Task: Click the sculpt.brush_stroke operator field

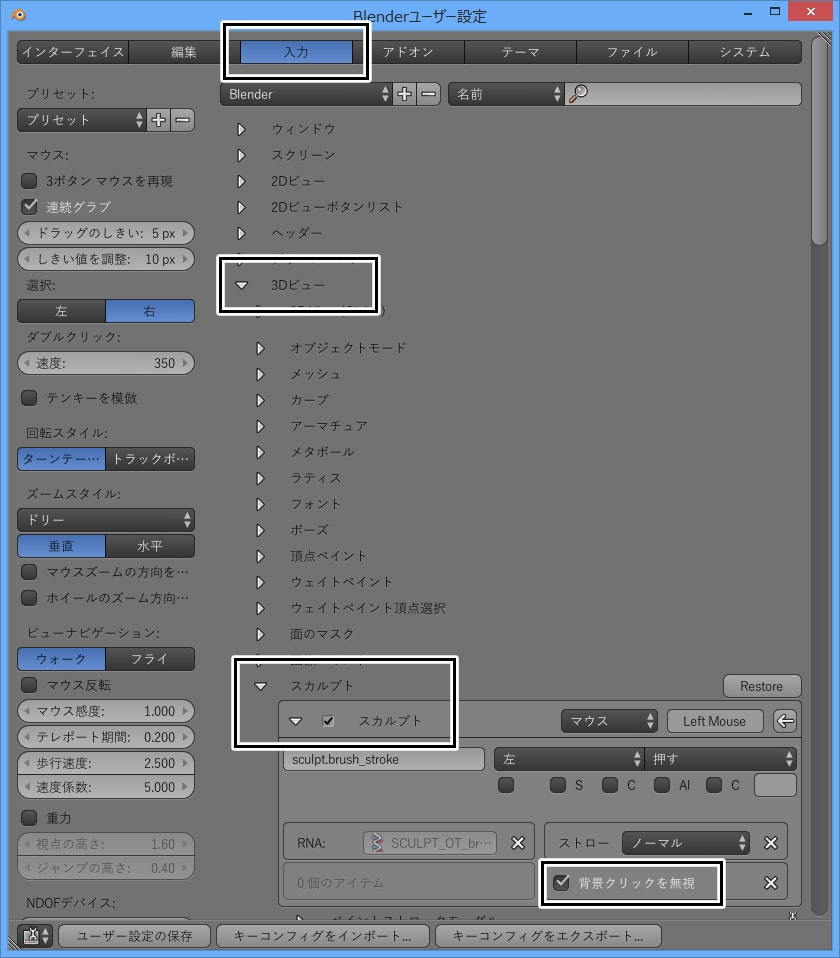Action: pos(384,759)
